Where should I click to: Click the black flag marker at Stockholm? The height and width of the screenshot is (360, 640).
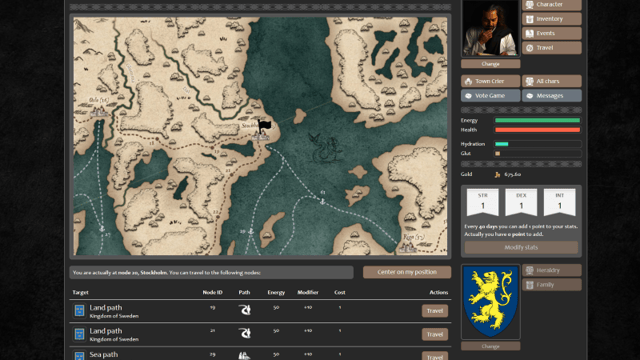click(264, 126)
